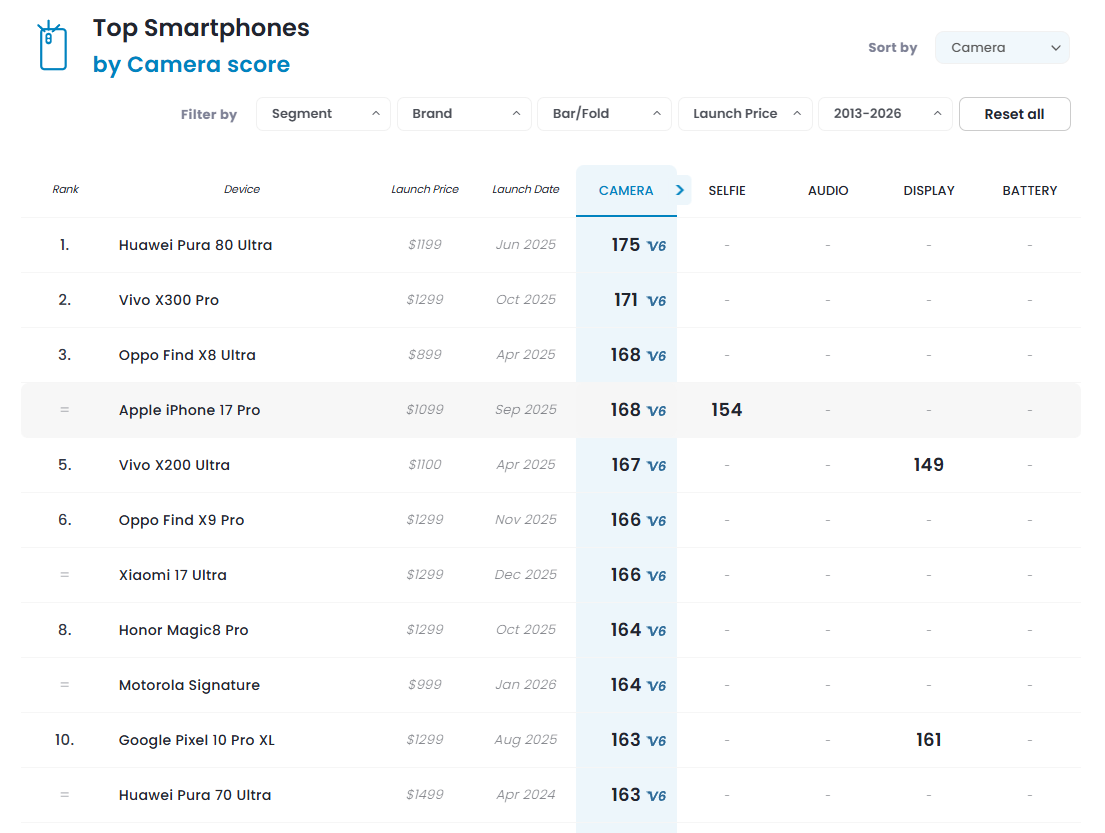Open the Sort by Camera dropdown

[x=1001, y=47]
